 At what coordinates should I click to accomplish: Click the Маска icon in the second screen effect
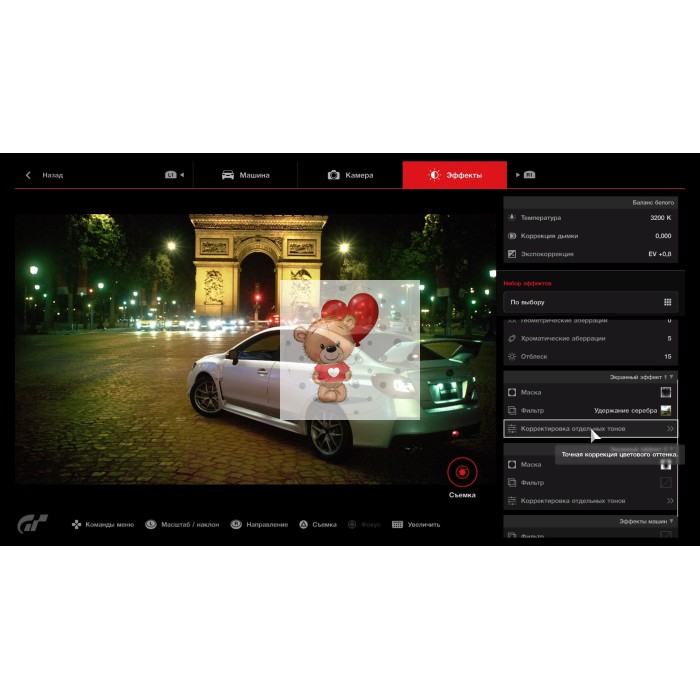click(x=512, y=465)
